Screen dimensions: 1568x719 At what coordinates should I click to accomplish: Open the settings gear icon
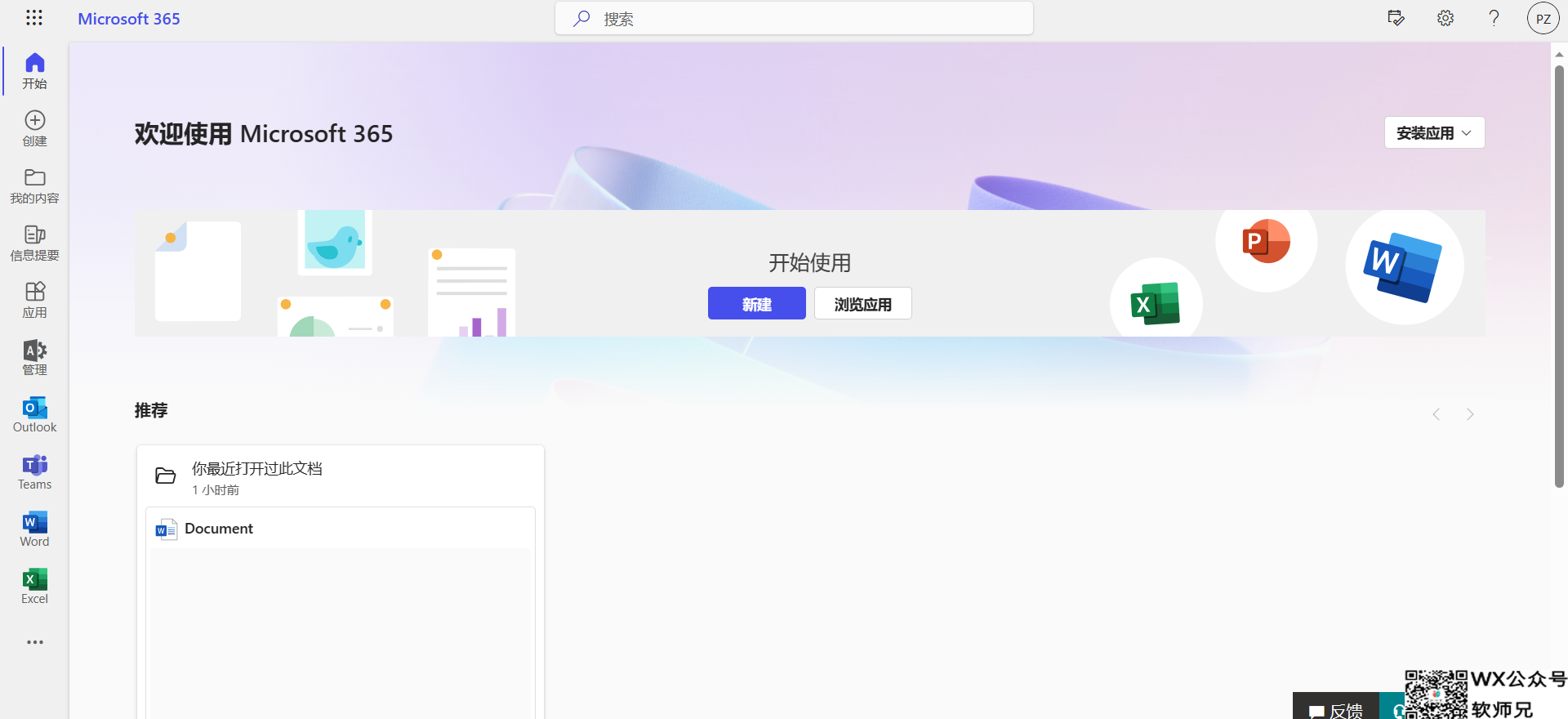pos(1445,18)
